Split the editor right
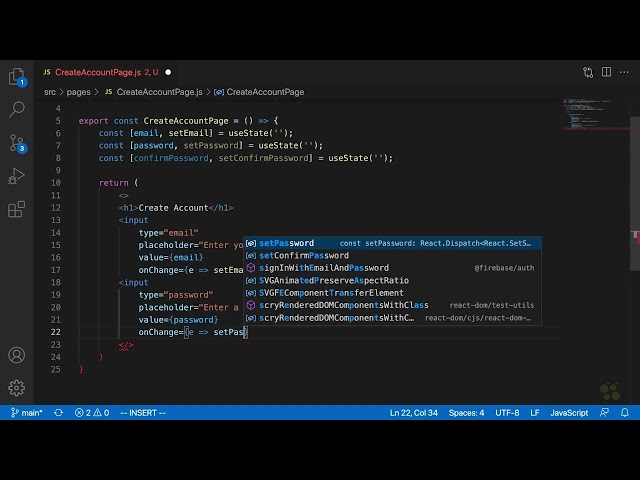Viewport: 640px width, 480px height. click(607, 72)
